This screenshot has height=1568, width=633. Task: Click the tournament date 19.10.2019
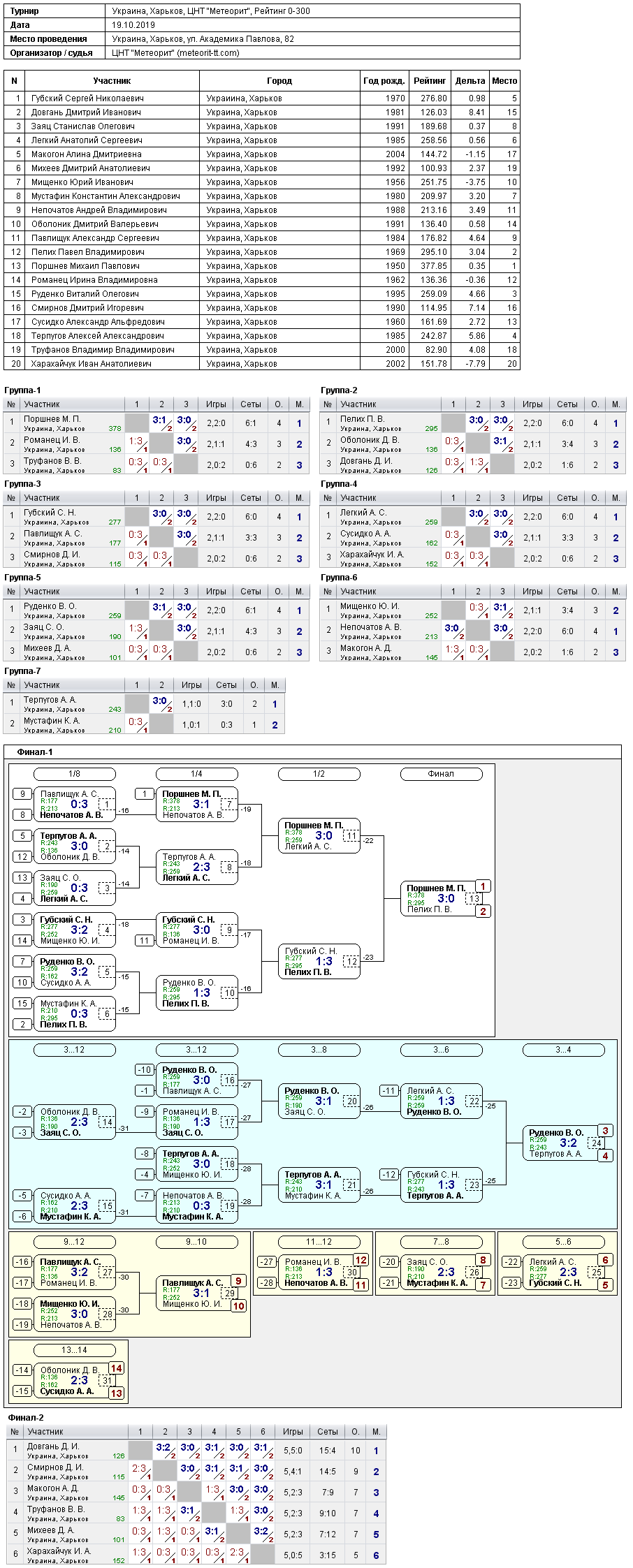coord(133,24)
